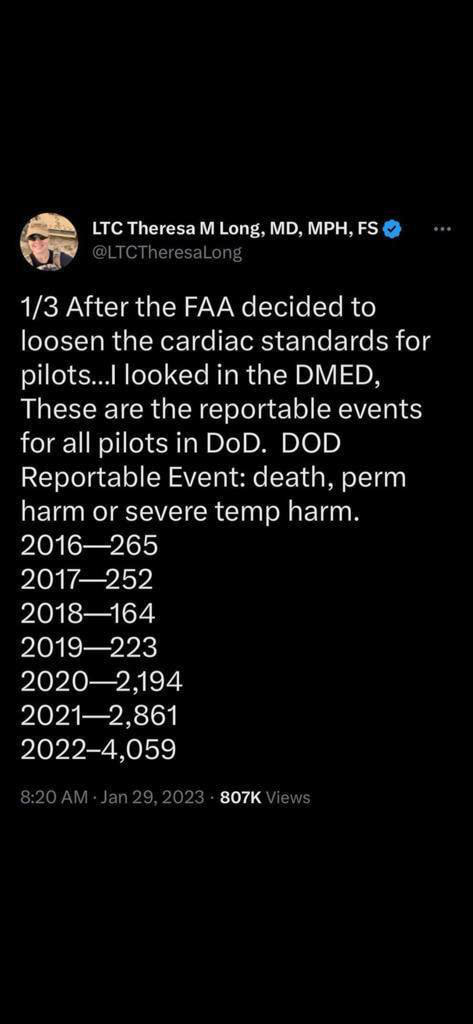Click the 8:20 AM timestamp
This screenshot has height=1024, width=473.
tap(54, 797)
